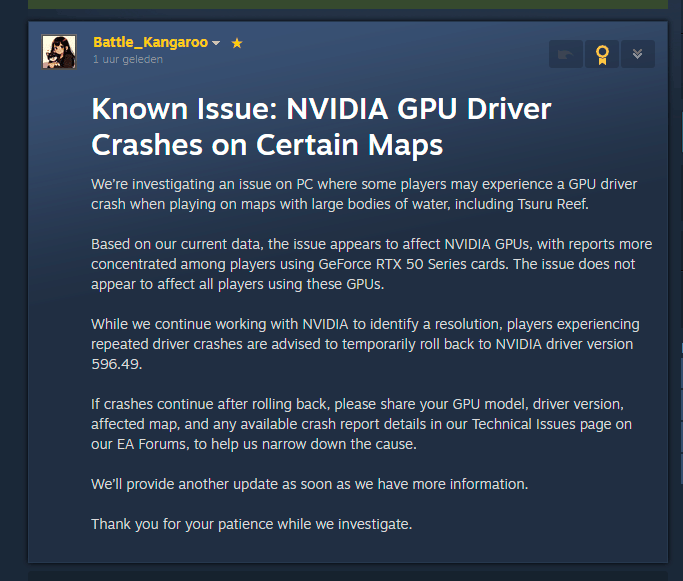The image size is (683, 581).
Task: Click the '1 uur geleden' timestamp
Action: point(128,59)
